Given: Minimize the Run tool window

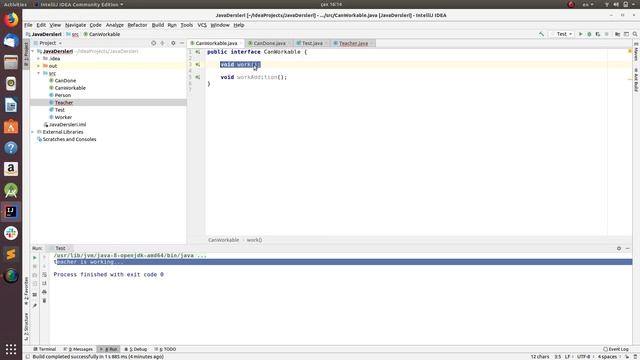Looking at the screenshot, I should [628, 248].
